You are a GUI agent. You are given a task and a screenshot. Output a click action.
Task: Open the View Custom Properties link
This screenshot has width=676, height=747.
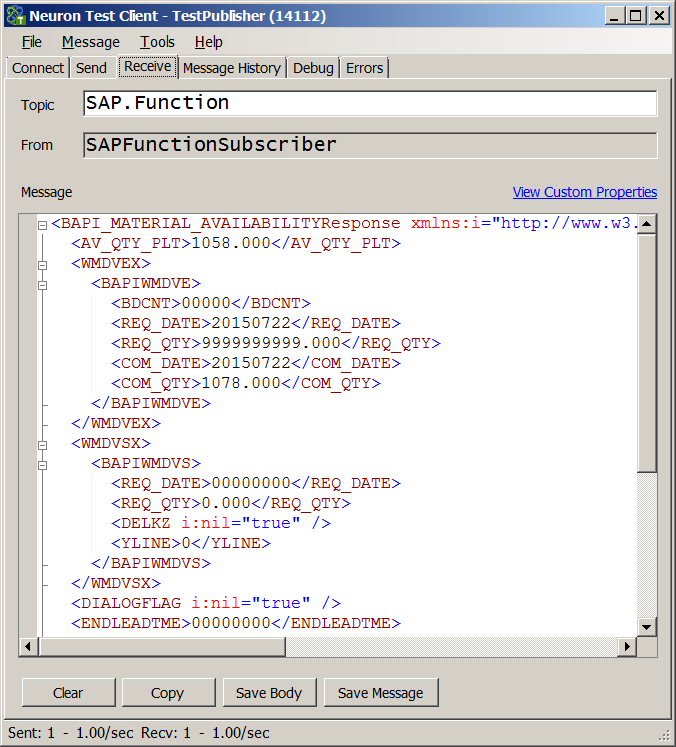pyautogui.click(x=585, y=192)
